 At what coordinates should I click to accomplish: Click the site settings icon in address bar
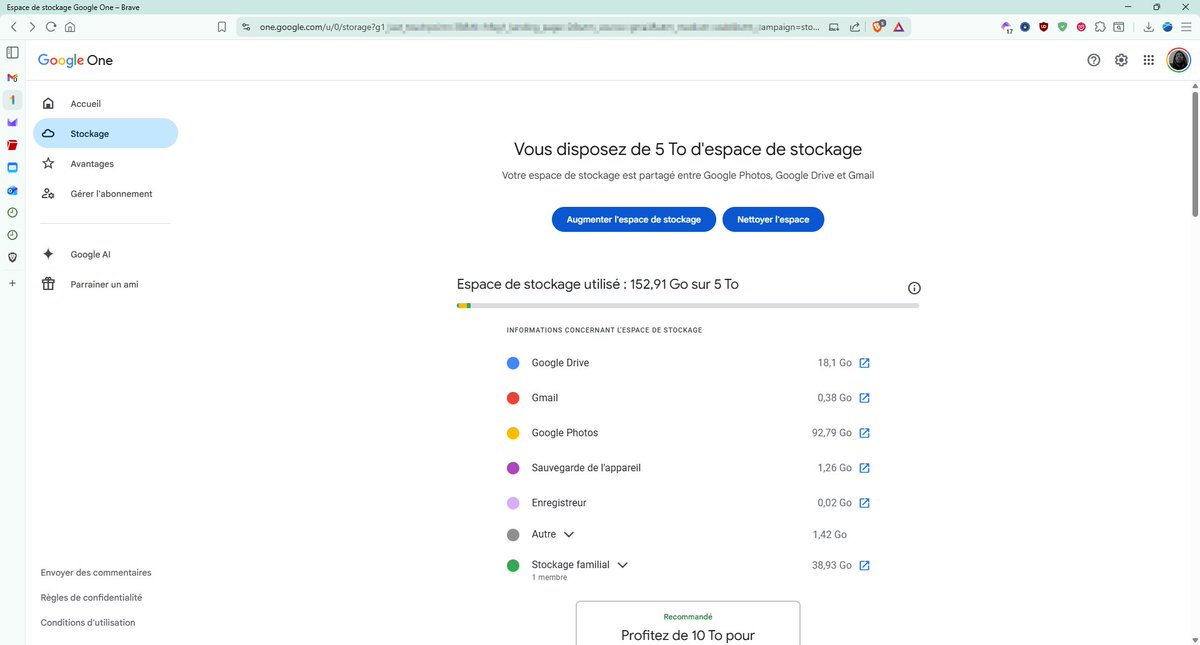(246, 27)
